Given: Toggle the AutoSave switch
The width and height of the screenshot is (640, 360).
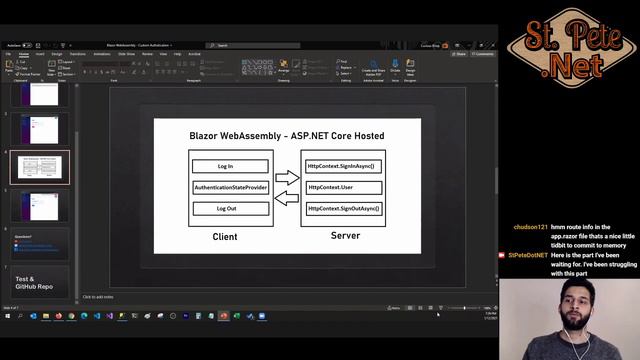Looking at the screenshot, I should [x=27, y=45].
